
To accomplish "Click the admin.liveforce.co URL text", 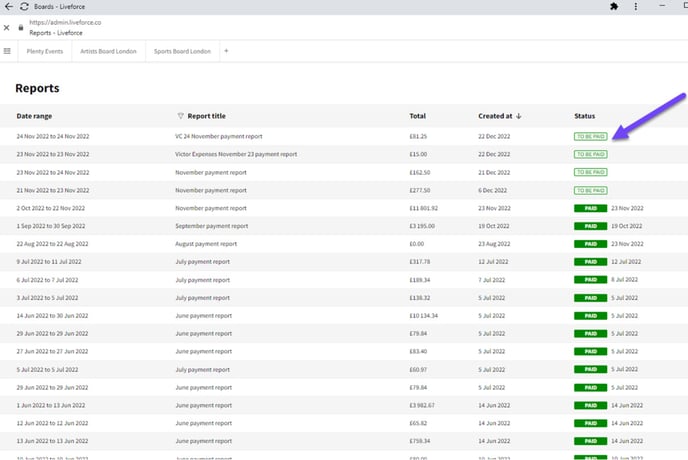I will tap(65, 22).
